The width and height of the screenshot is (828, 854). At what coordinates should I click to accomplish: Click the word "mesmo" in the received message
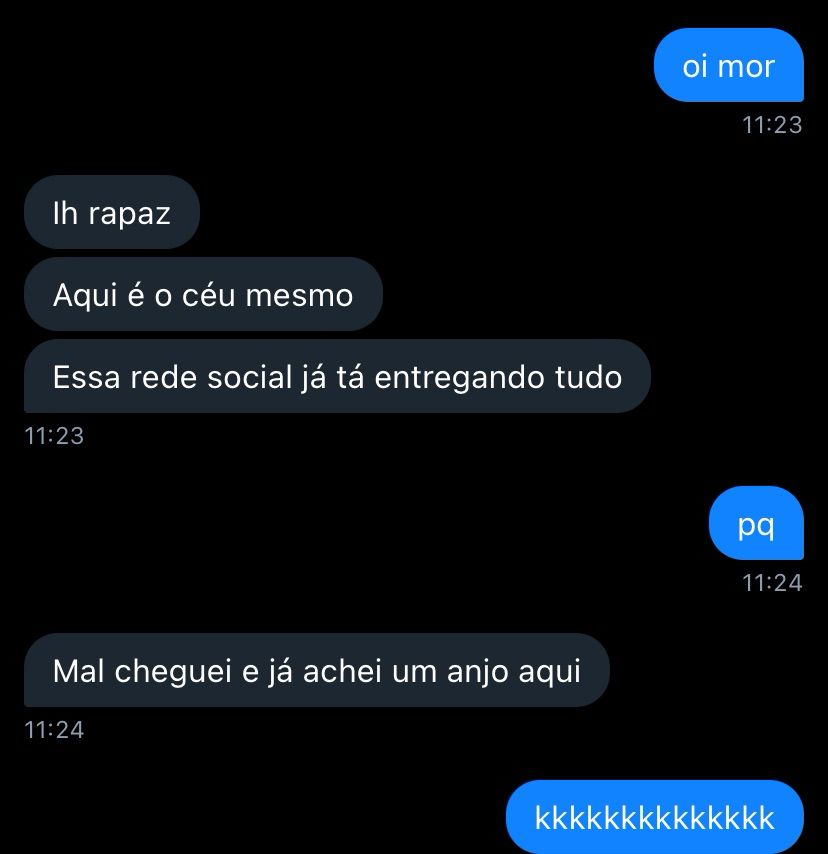pyautogui.click(x=299, y=296)
